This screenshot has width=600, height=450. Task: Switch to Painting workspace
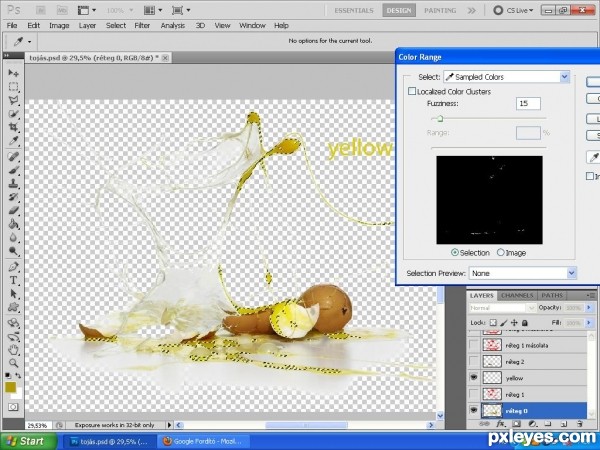pos(440,10)
